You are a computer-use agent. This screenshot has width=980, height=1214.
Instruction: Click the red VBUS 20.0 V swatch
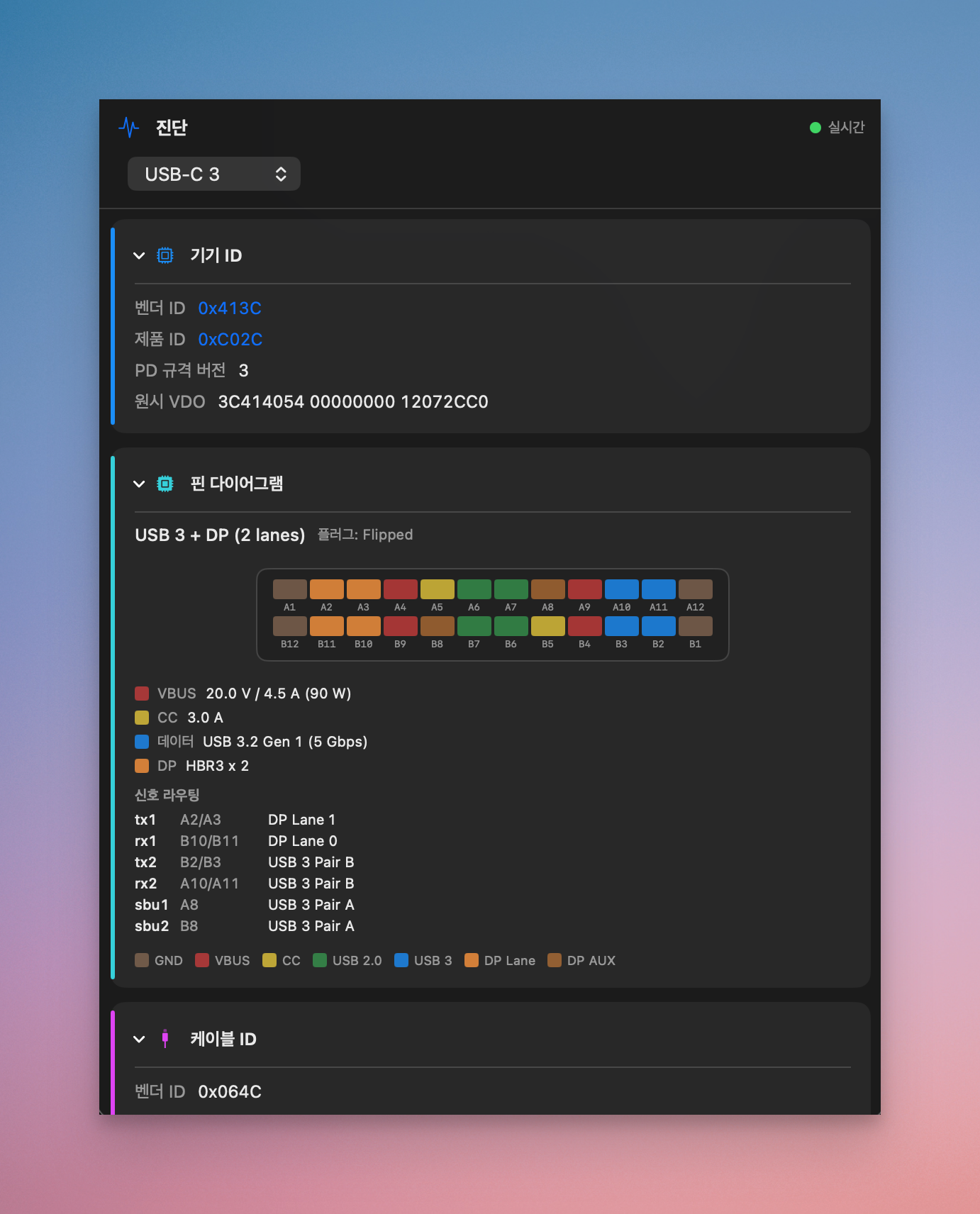coord(142,694)
